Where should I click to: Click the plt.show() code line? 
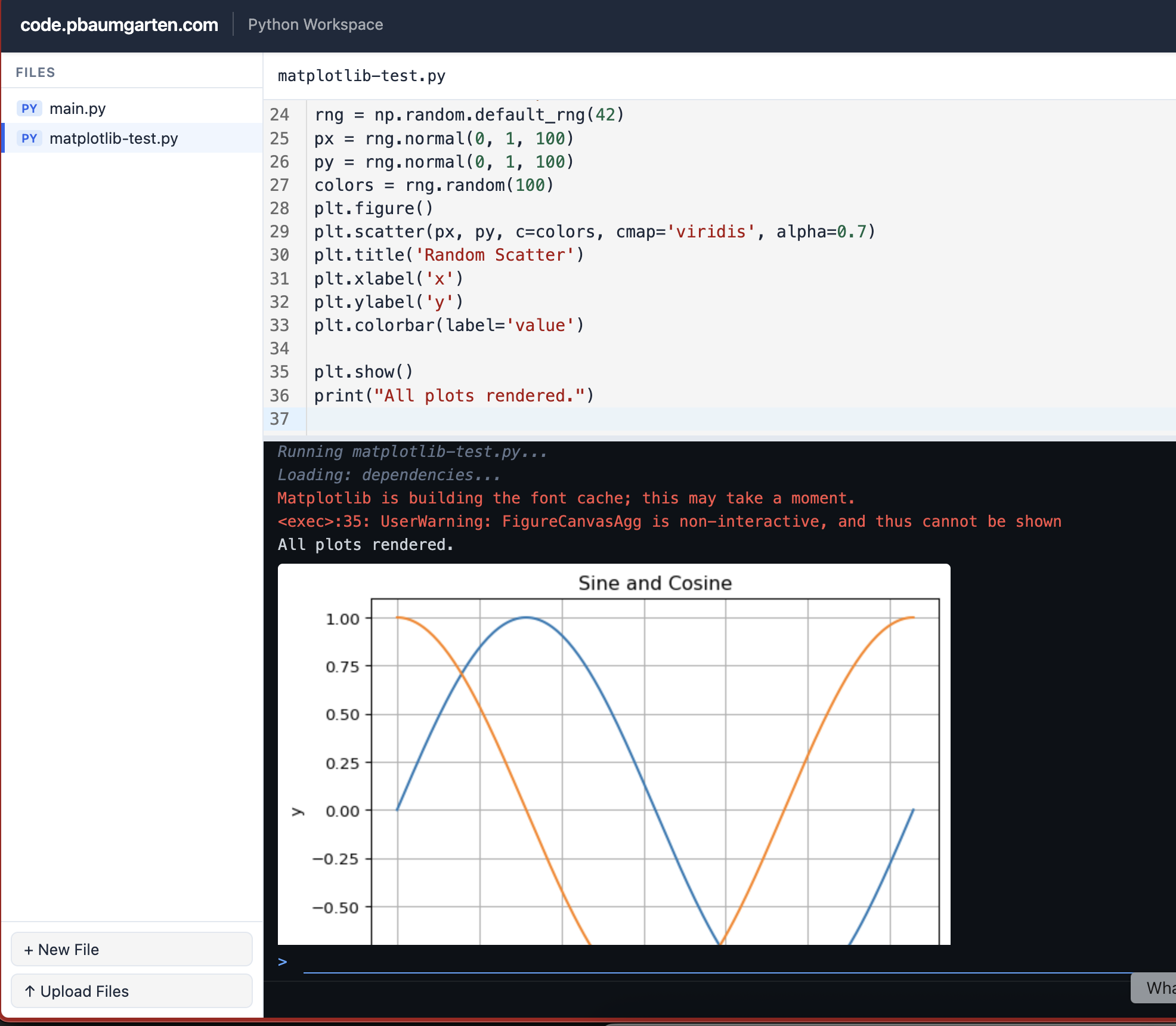point(364,372)
